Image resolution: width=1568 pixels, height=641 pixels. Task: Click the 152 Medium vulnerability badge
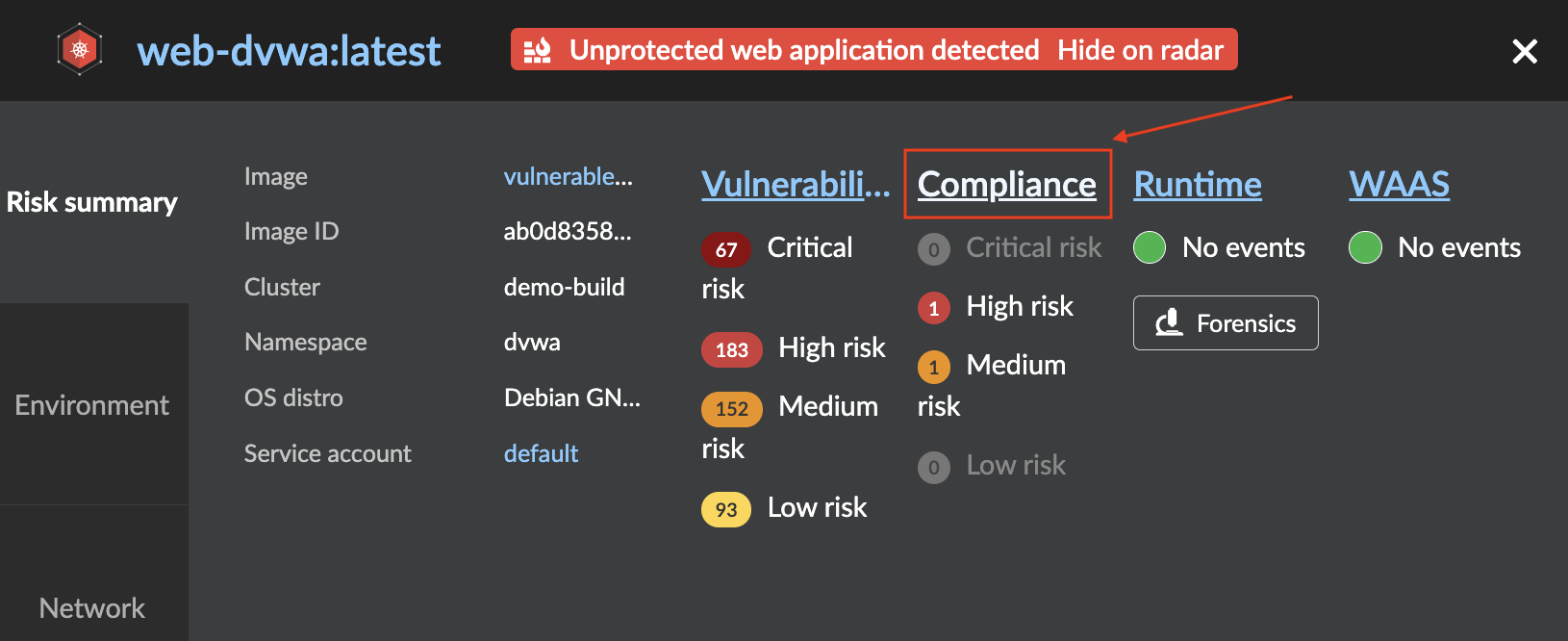point(732,409)
